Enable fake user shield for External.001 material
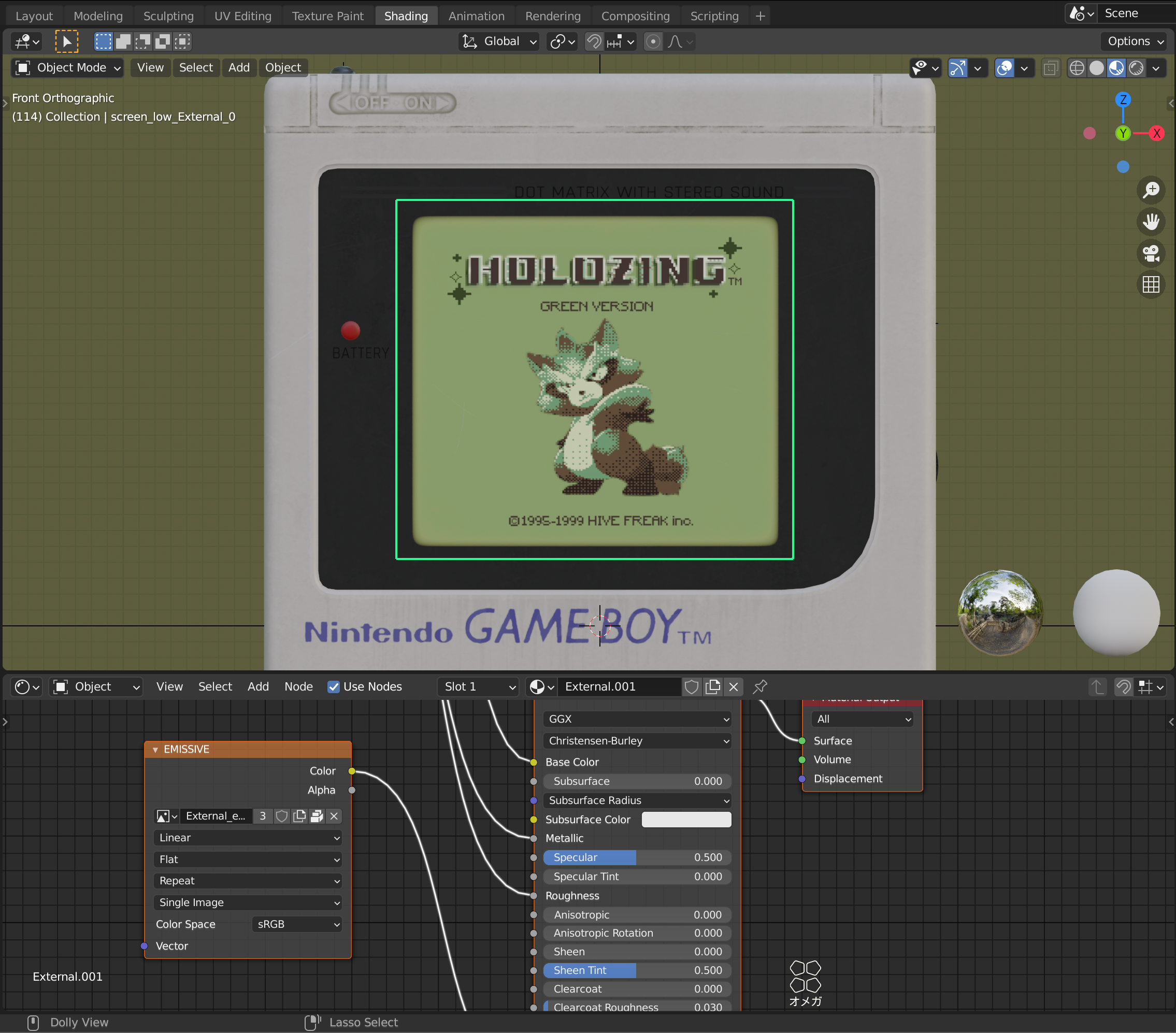Image resolution: width=1176 pixels, height=1033 pixels. pyautogui.click(x=692, y=686)
